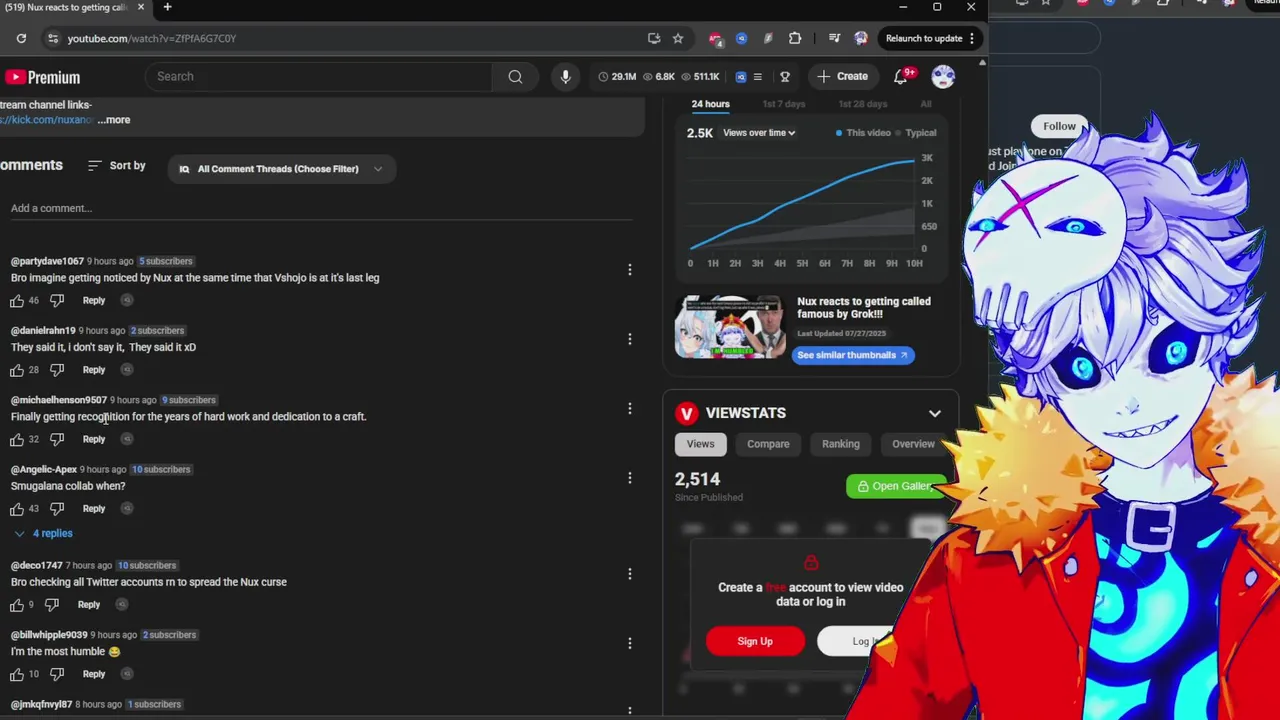This screenshot has width=1280, height=720.
Task: Click the vidIQ extension icon in Chrome toolbar
Action: pos(741,38)
